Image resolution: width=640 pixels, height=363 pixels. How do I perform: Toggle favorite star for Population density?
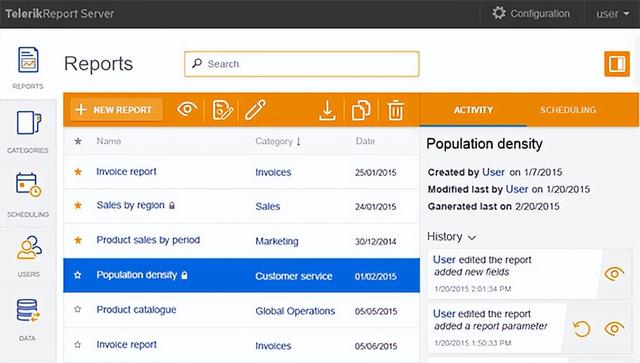(x=78, y=275)
